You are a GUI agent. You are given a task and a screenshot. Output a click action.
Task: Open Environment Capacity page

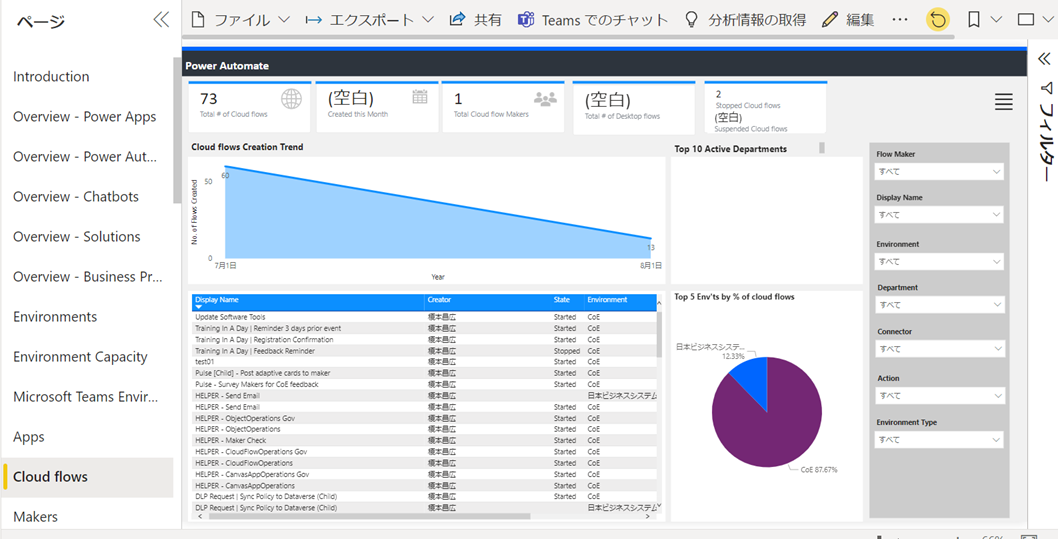[x=80, y=357]
